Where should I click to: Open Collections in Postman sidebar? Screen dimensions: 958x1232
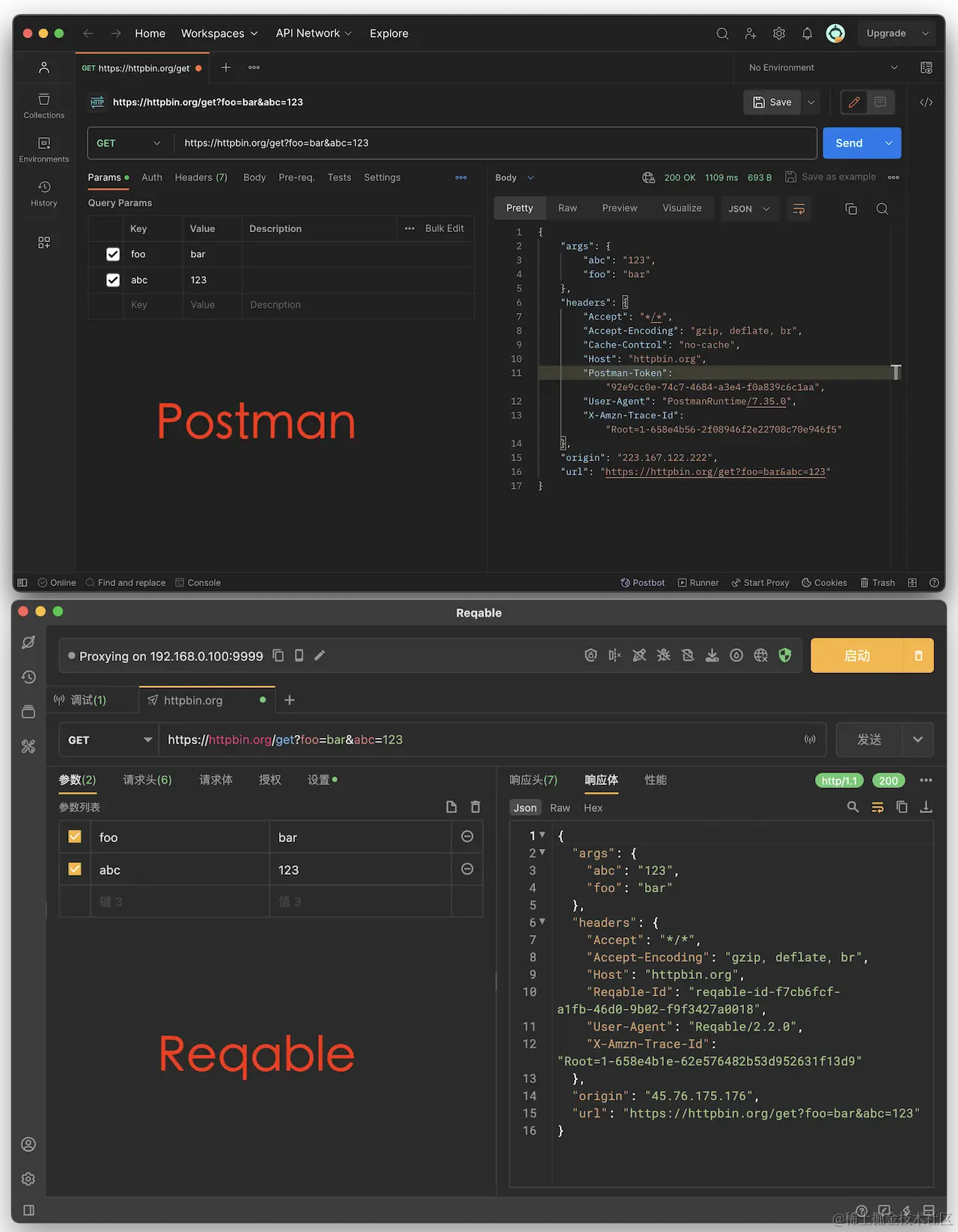[44, 106]
